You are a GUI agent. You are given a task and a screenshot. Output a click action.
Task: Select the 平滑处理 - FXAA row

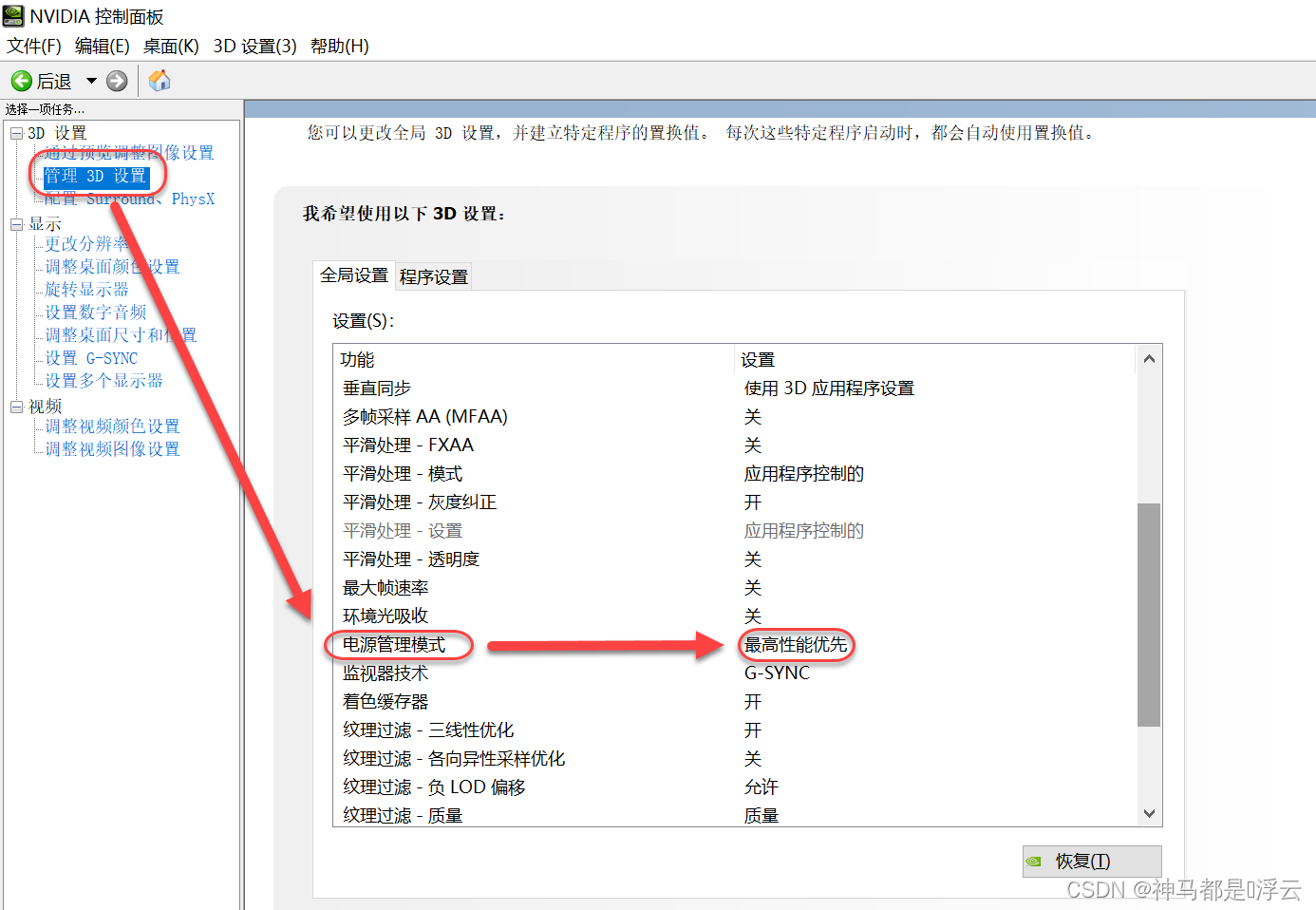pyautogui.click(x=735, y=446)
